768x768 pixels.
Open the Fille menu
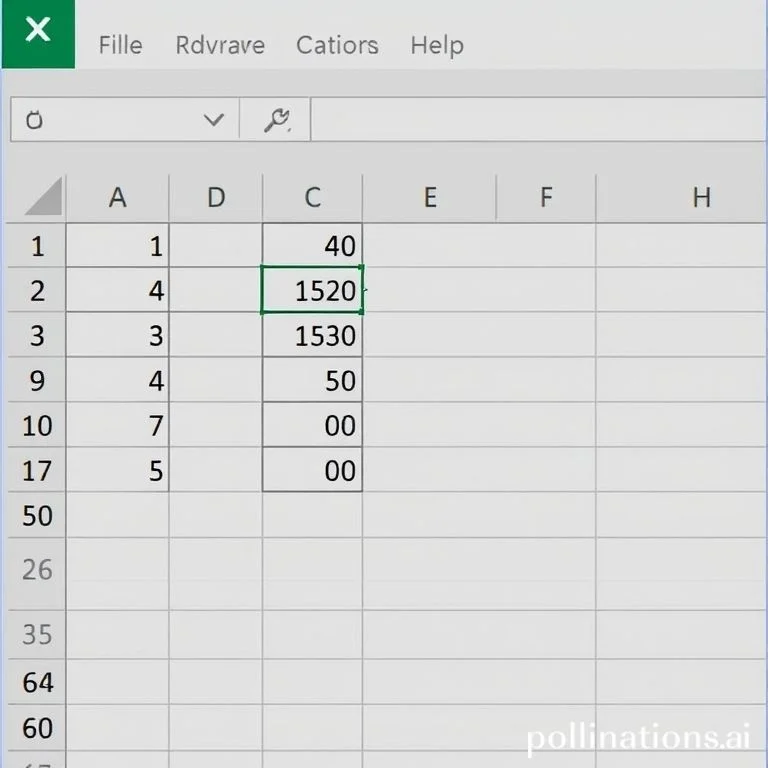(120, 46)
